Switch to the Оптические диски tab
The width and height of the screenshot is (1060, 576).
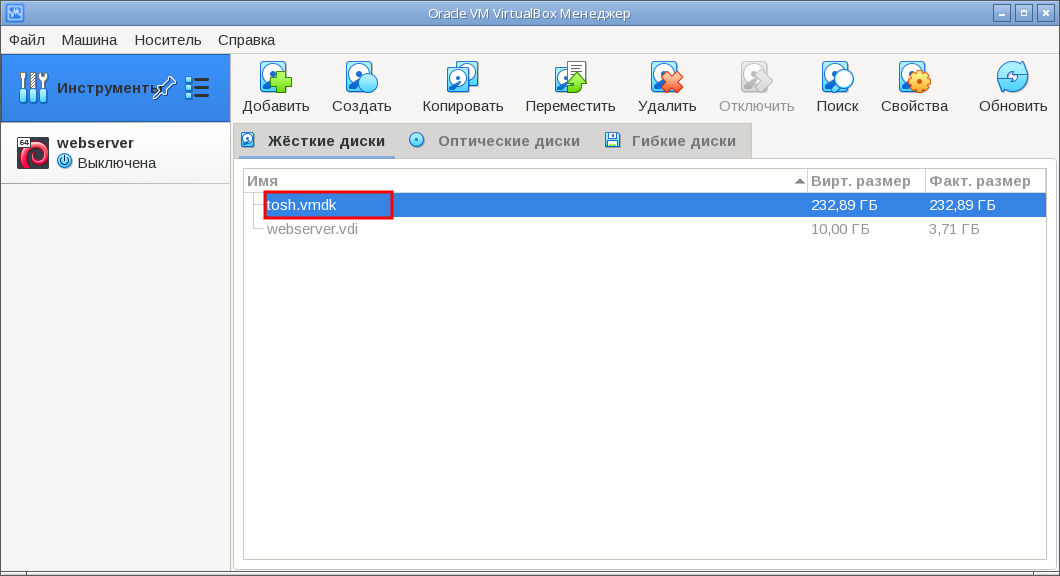point(495,141)
